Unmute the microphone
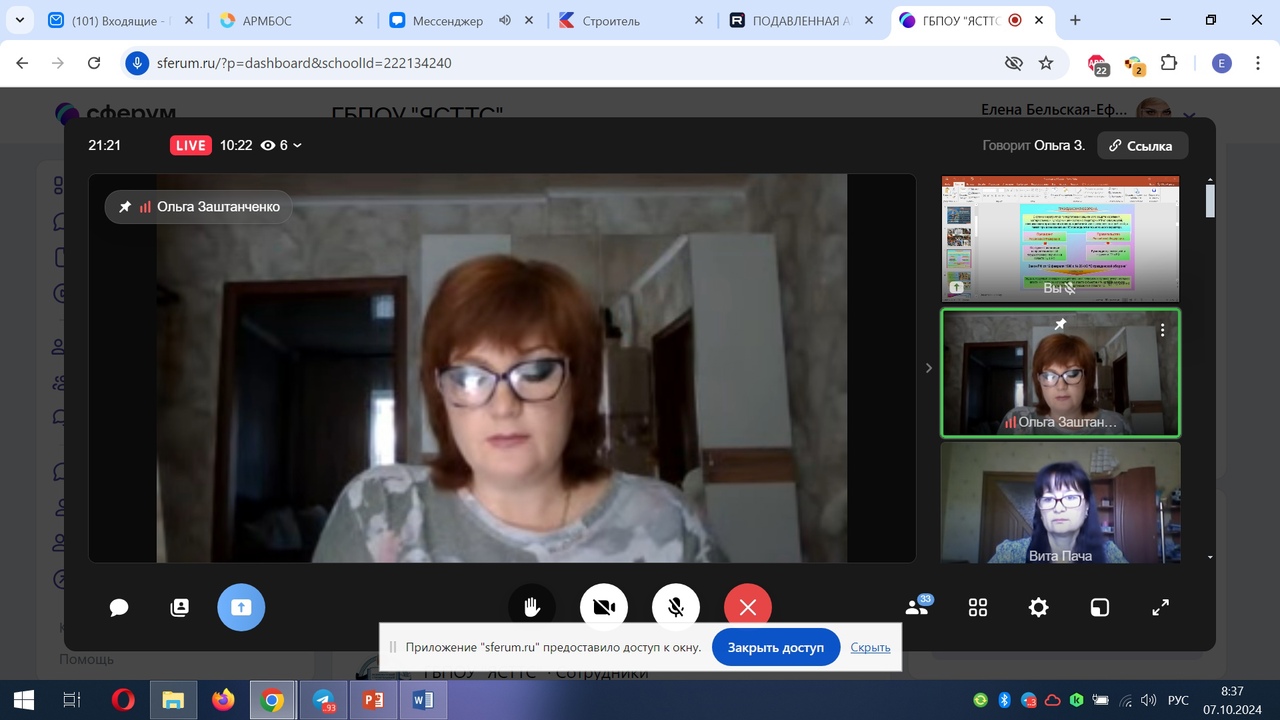 (x=676, y=607)
